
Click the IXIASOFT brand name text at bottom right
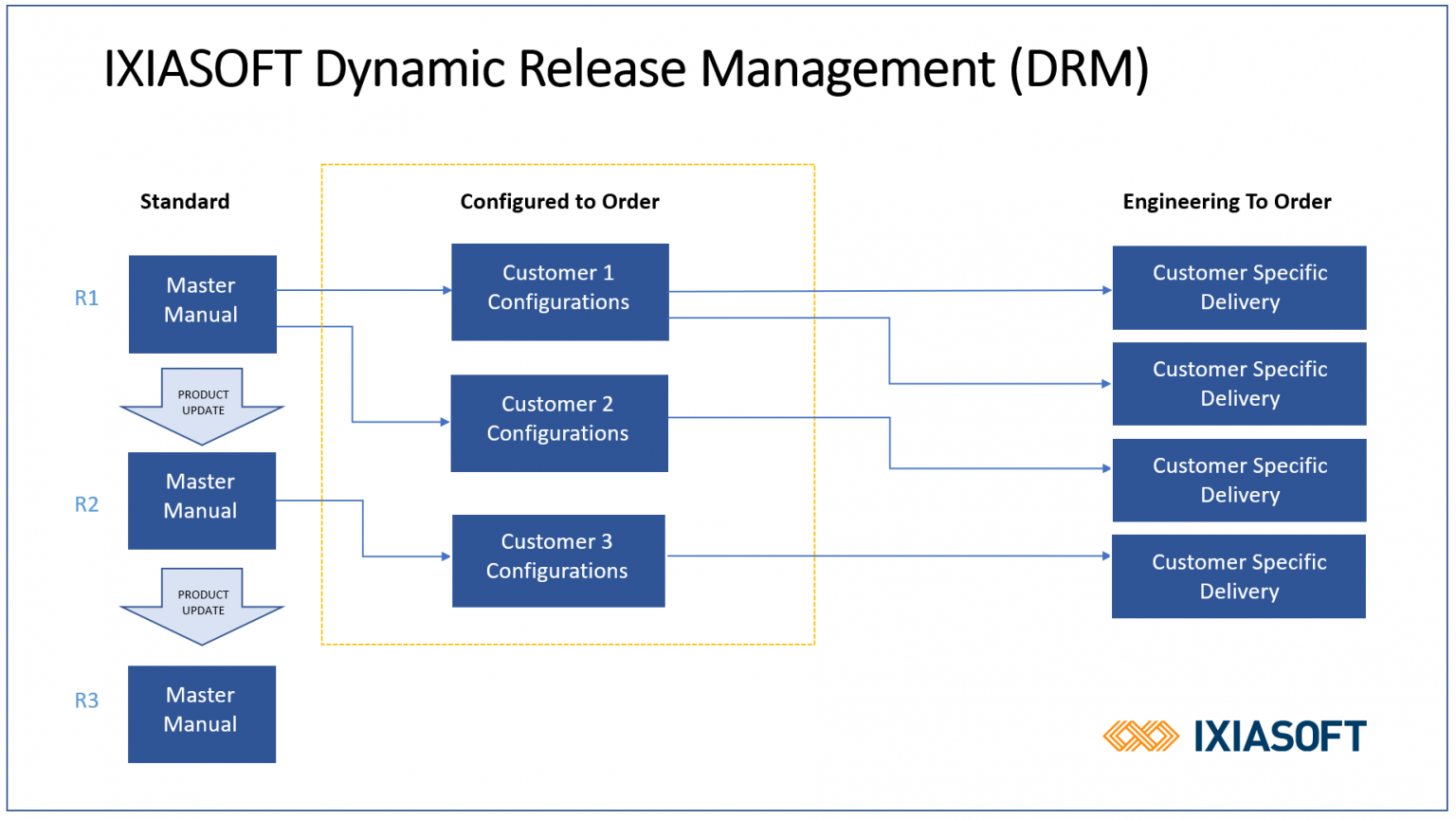point(1280,737)
